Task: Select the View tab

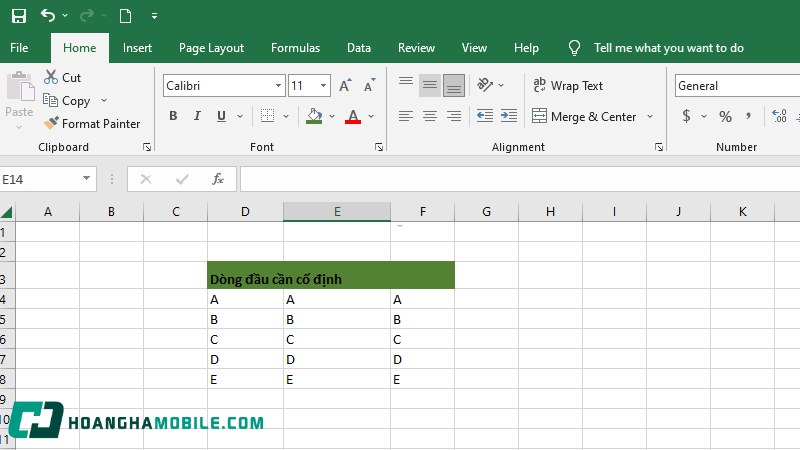Action: (x=474, y=48)
